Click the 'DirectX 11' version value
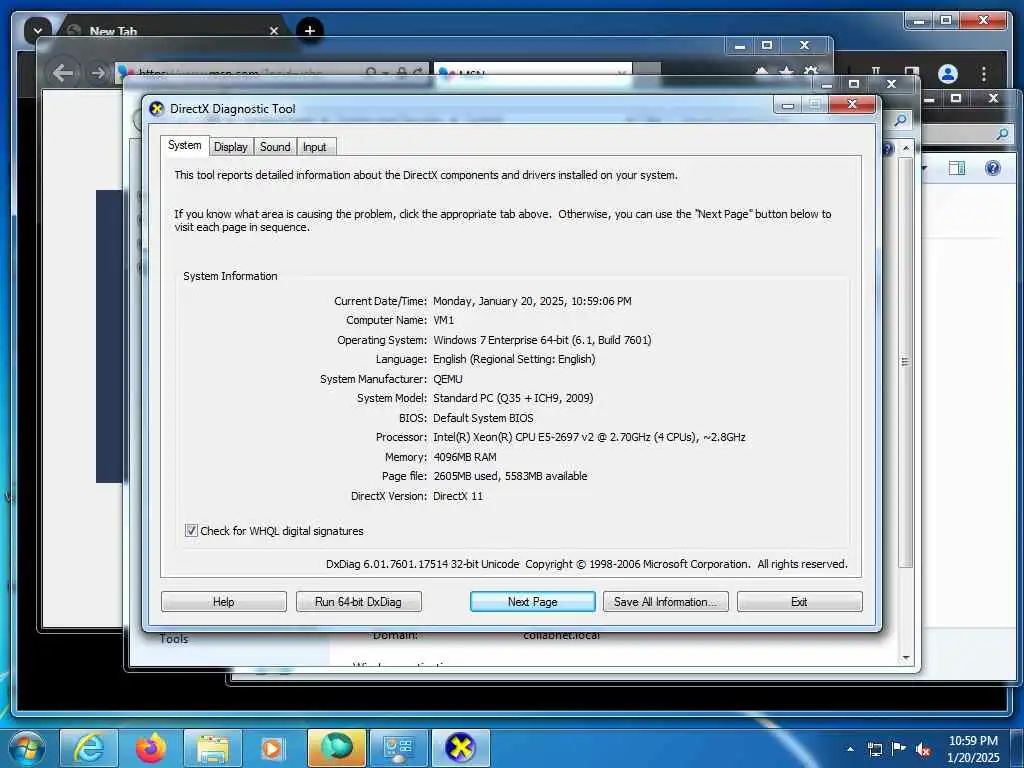This screenshot has width=1024, height=768. click(458, 496)
